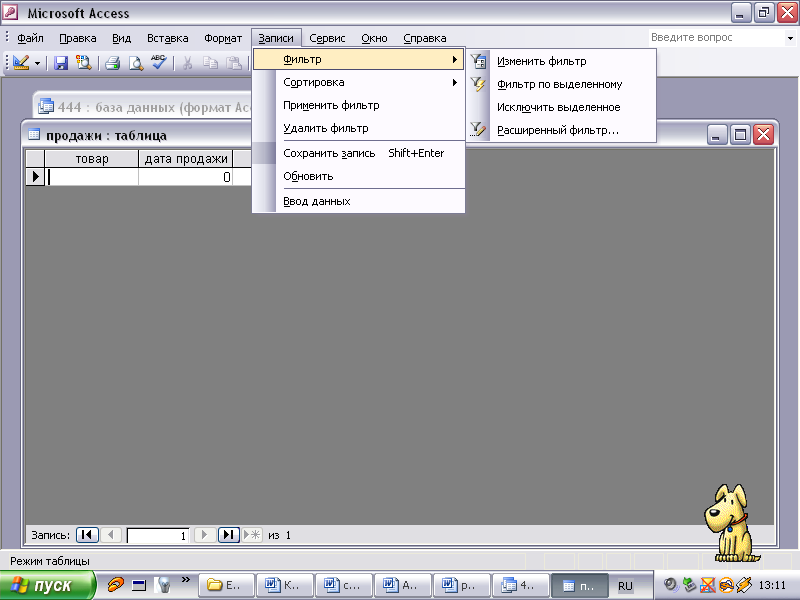Image resolution: width=800 pixels, height=600 pixels.
Task: Click the Office Assistant dog
Action: (730, 524)
